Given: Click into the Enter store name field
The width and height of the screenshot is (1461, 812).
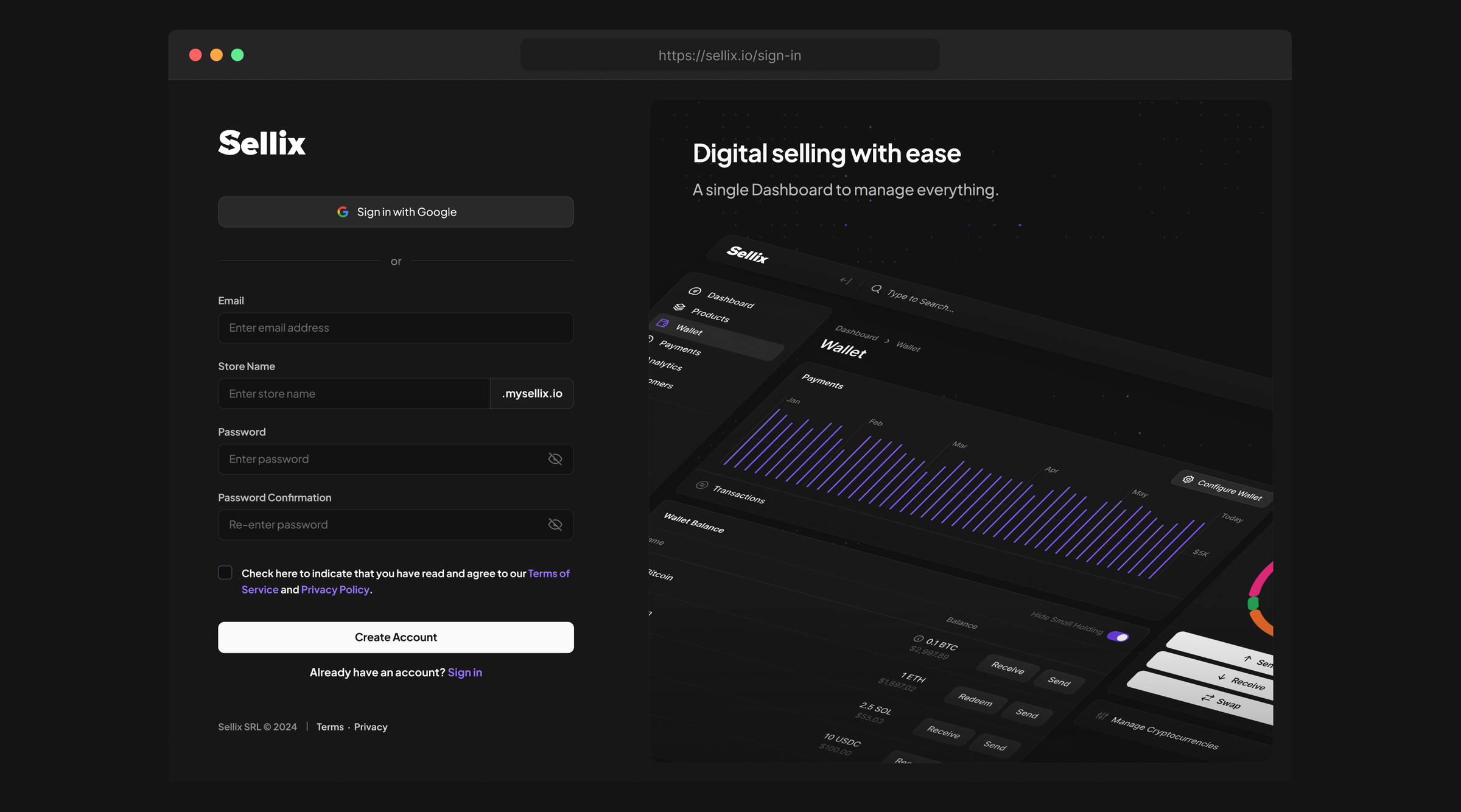Looking at the screenshot, I should pos(354,394).
